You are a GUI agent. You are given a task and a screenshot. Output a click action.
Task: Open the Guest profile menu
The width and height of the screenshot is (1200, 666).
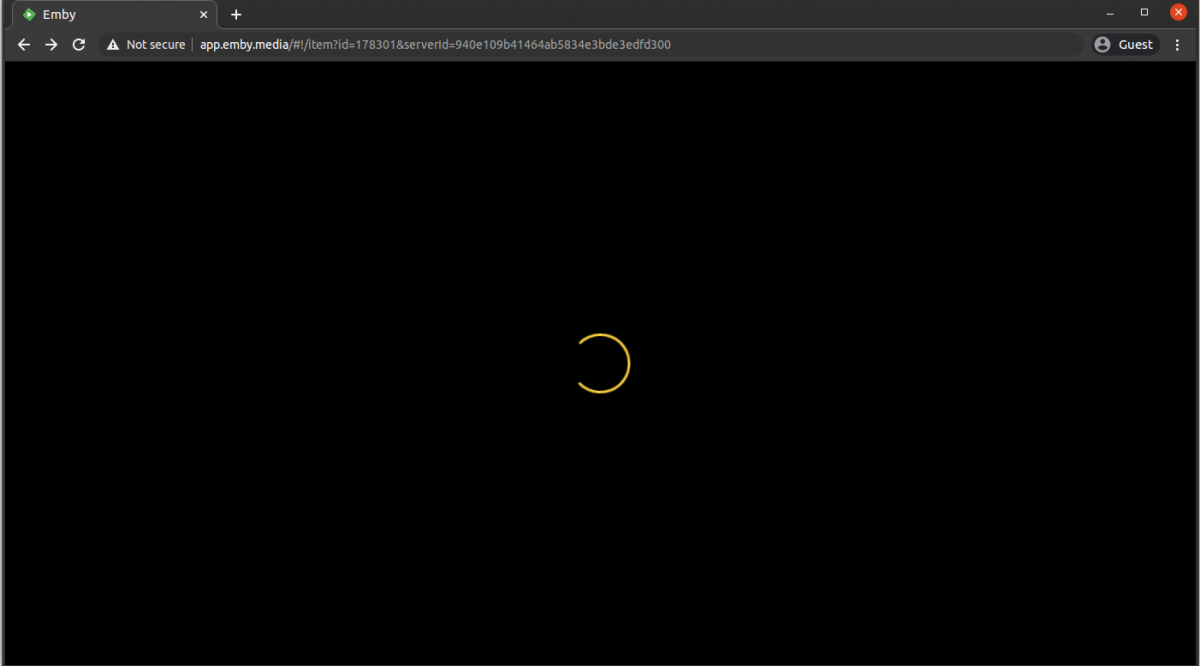1124,45
